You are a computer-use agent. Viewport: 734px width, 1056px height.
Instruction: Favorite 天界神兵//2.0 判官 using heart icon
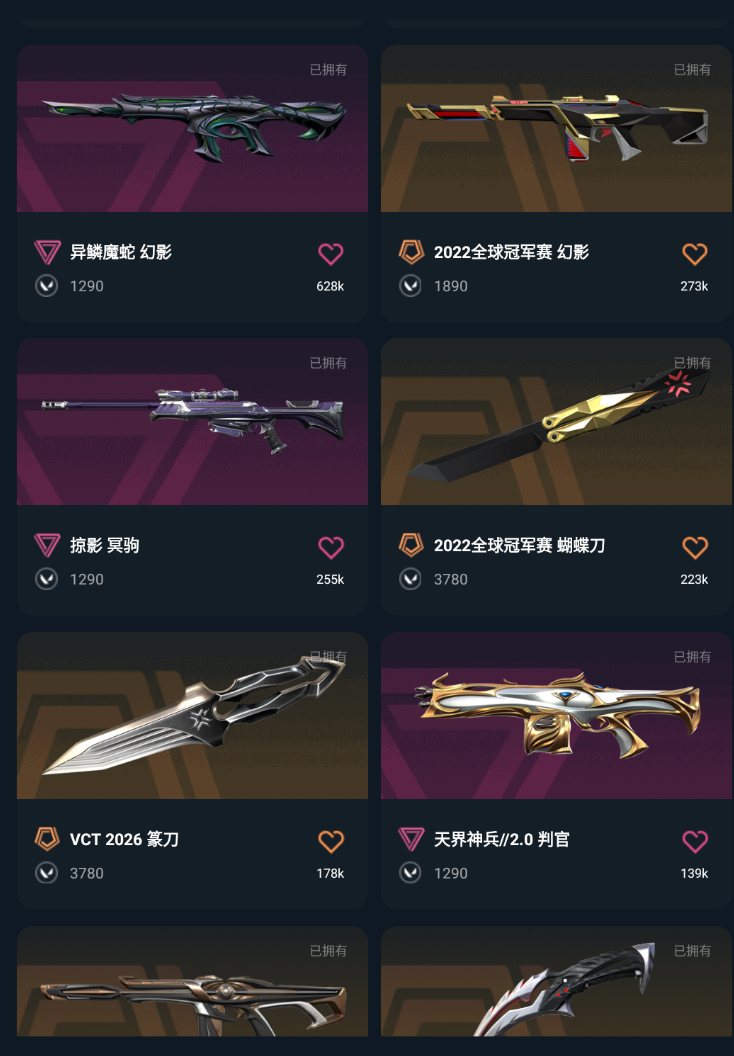click(x=695, y=841)
